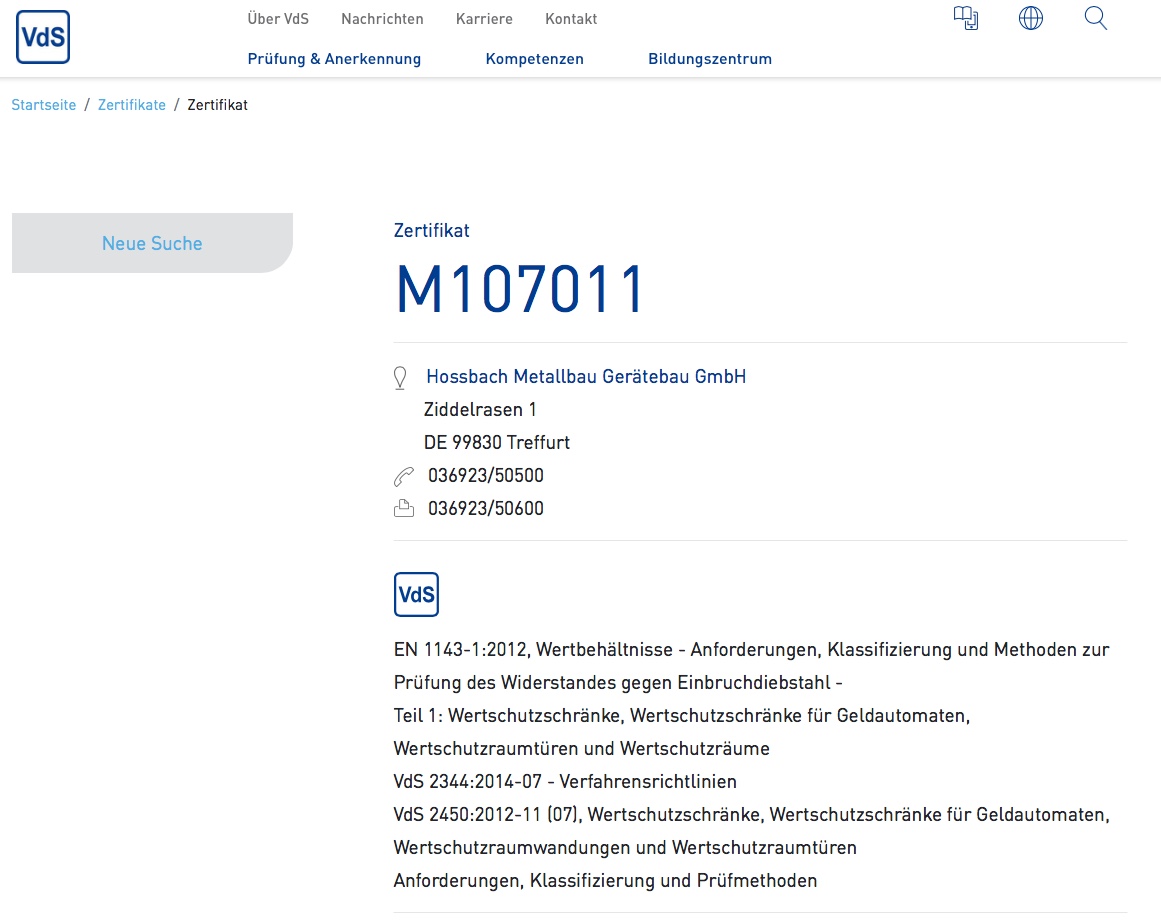
Task: Open the language globe icon
Action: pyautogui.click(x=1031, y=19)
